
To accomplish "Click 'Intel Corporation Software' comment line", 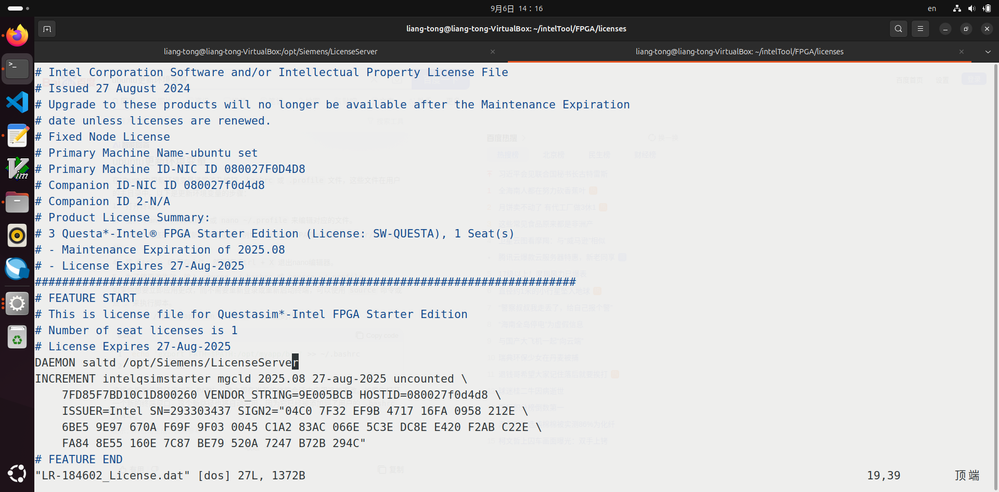I will point(271,72).
